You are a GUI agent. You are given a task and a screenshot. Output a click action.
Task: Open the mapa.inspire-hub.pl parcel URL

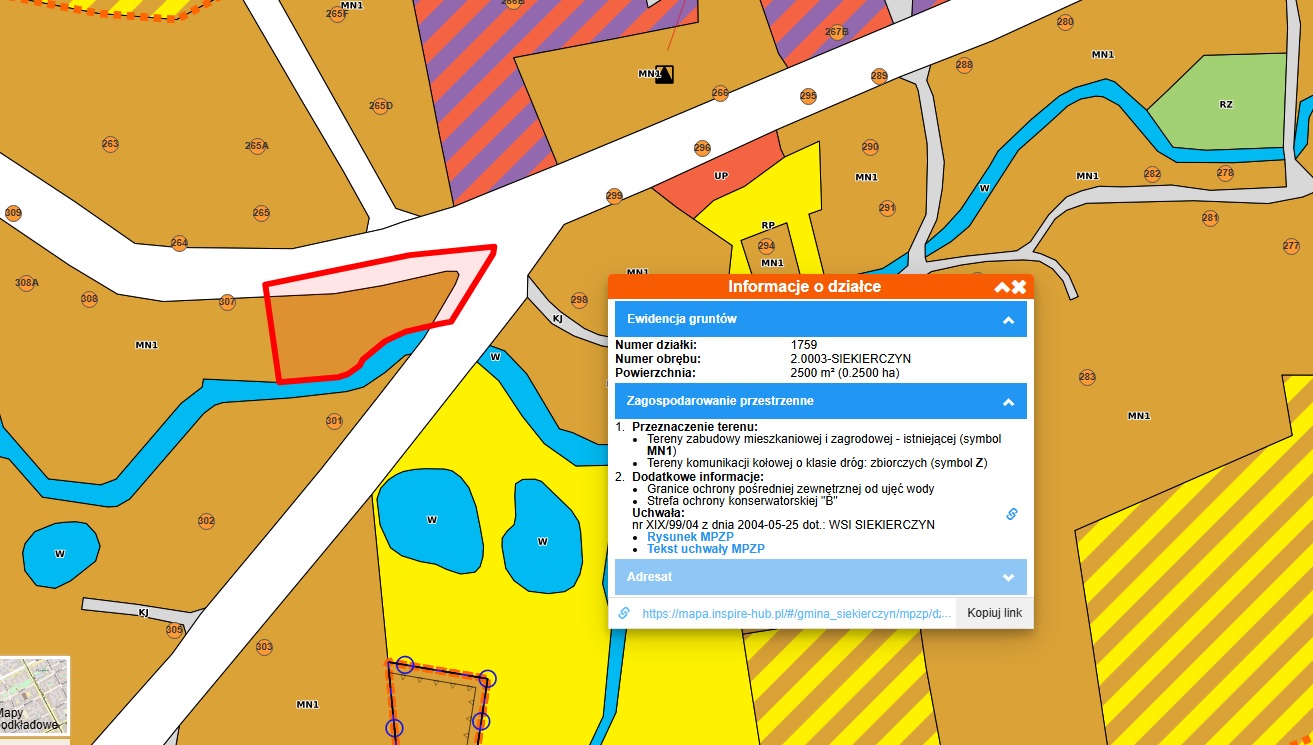point(796,614)
